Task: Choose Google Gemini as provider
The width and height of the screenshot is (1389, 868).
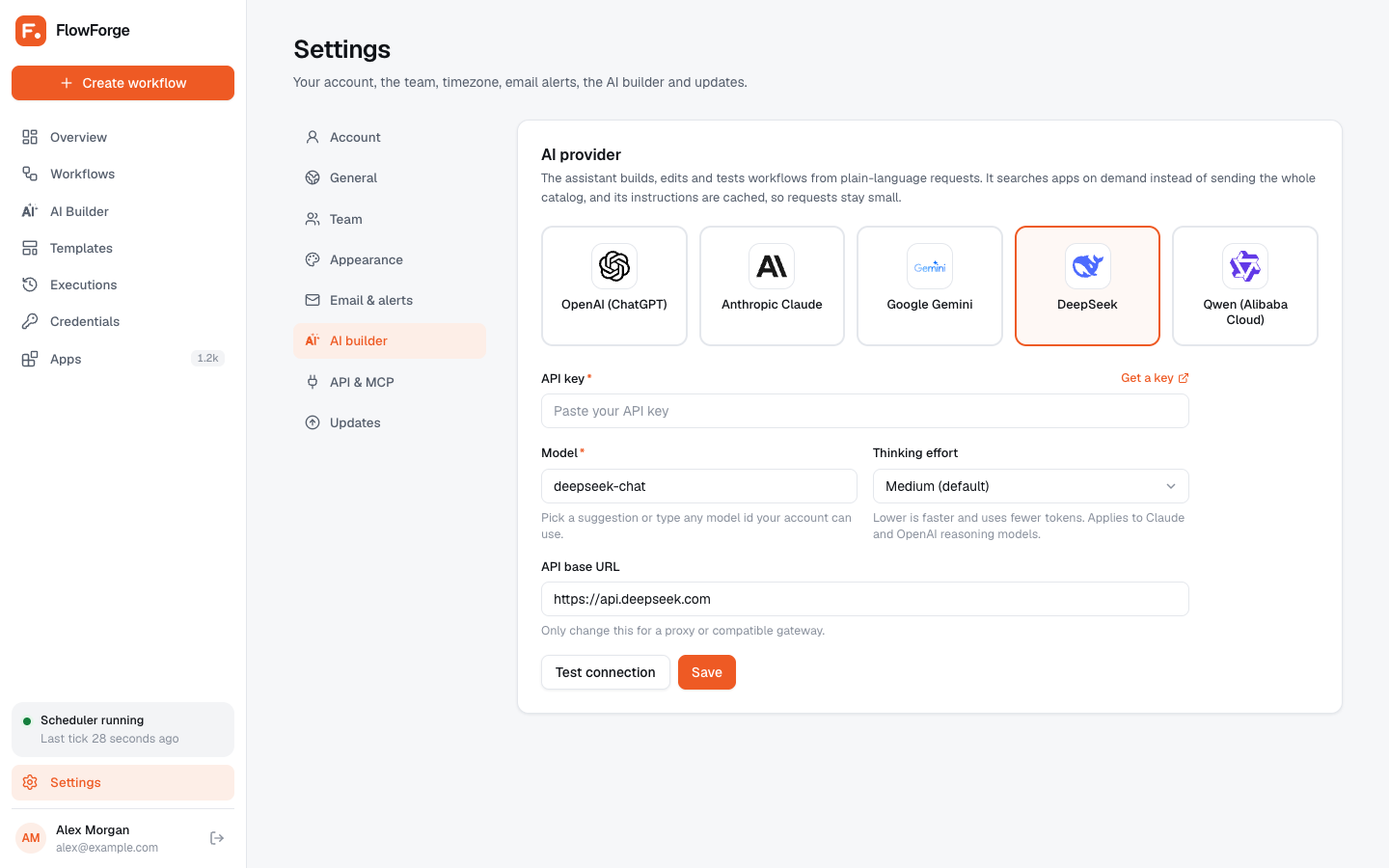Action: (x=930, y=285)
